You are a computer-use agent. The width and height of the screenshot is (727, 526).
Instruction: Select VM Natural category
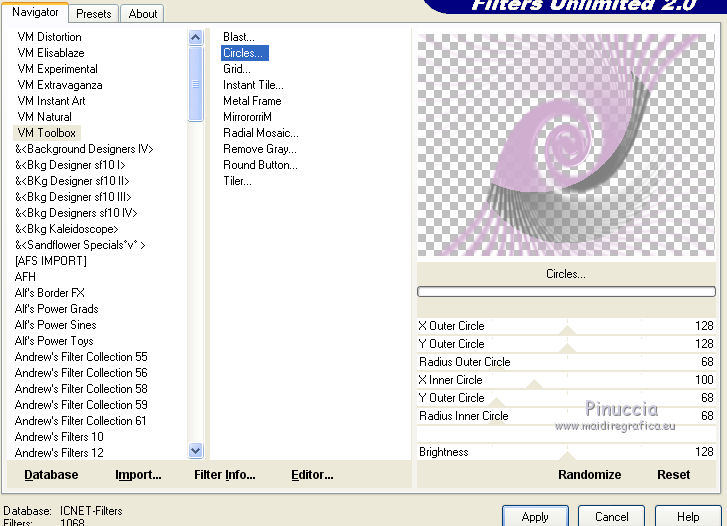[x=45, y=117]
